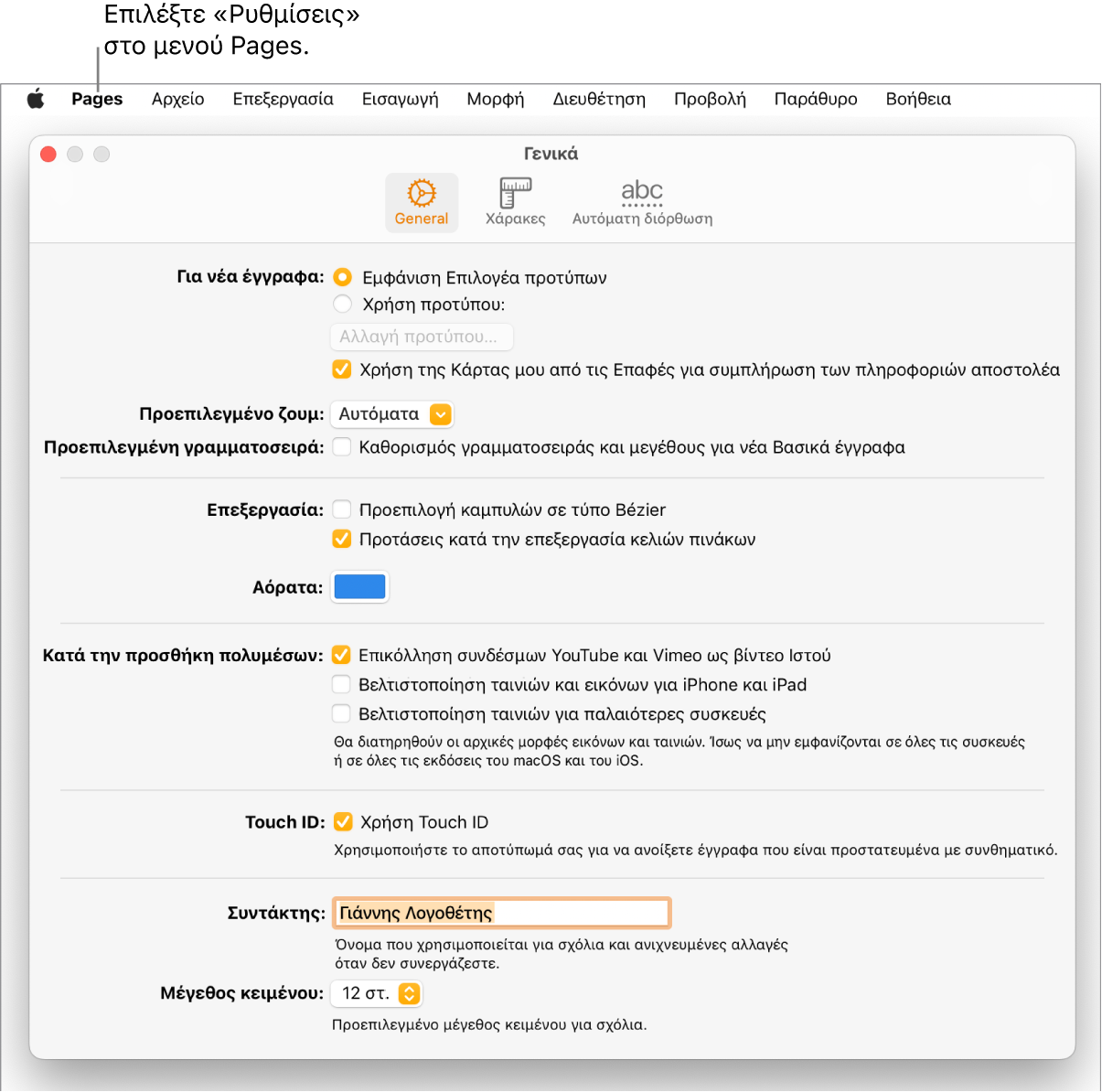1102x1092 pixels.
Task: Enable Προεπιλογή καμπυλών σε τύπο Bézier
Action: (x=341, y=509)
